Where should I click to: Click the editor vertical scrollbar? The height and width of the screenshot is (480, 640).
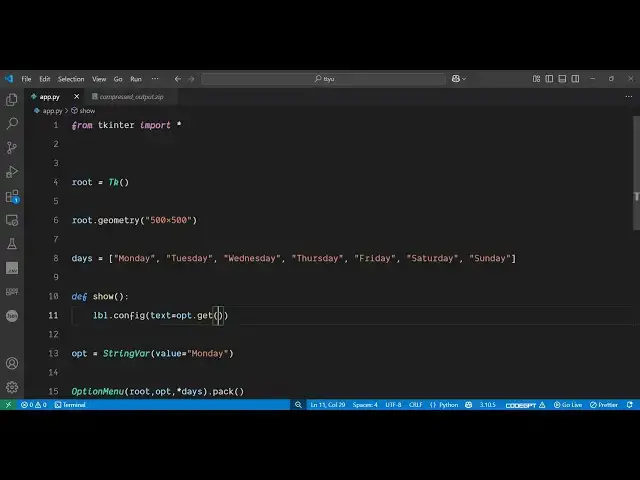tap(636, 173)
